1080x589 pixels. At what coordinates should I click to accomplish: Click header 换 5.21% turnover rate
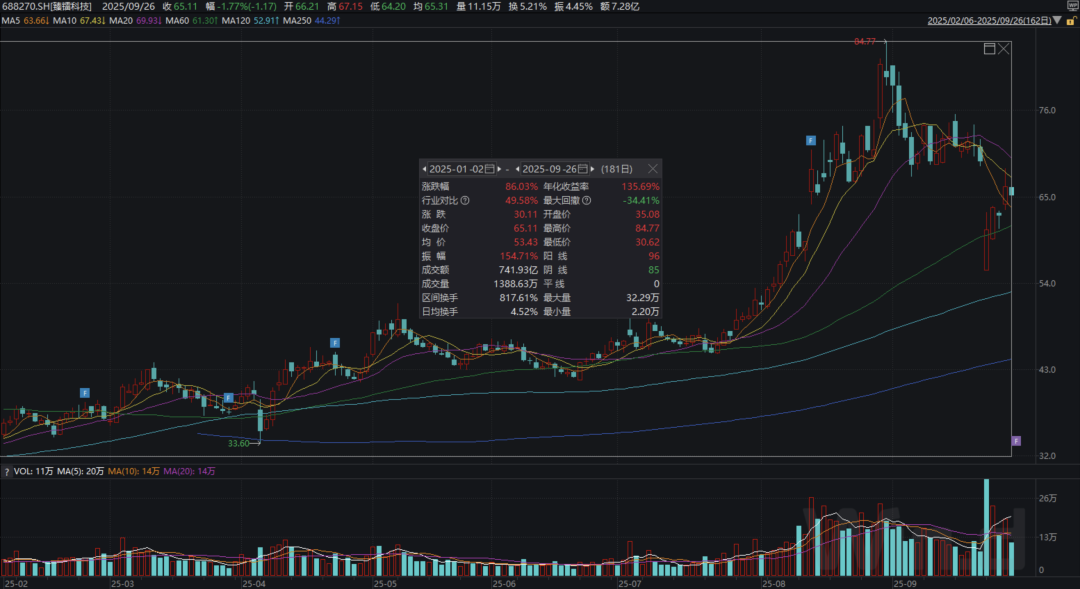click(x=528, y=6)
